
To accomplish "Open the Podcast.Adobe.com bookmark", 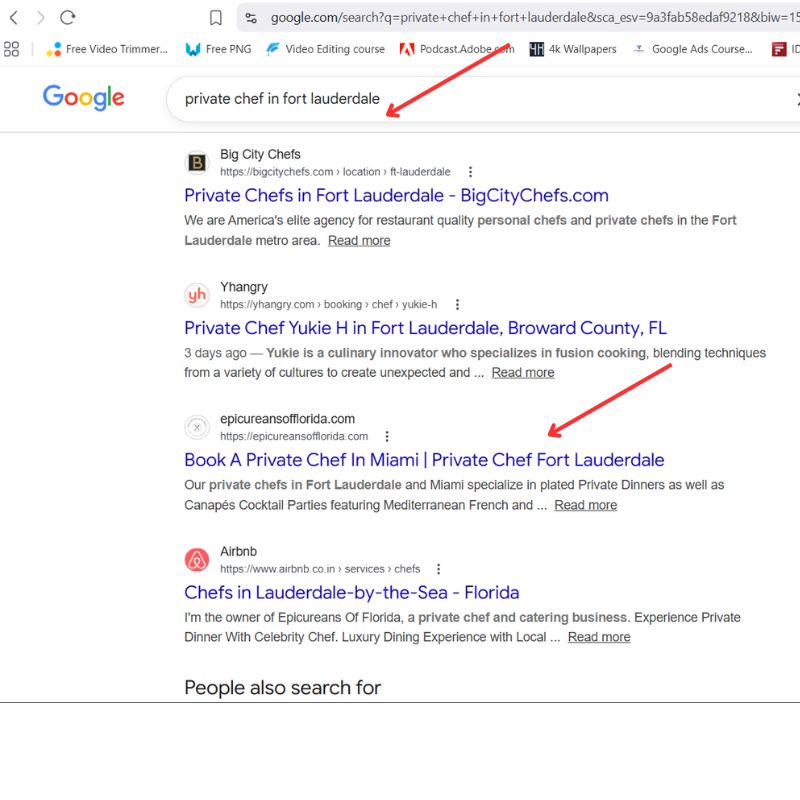I will click(x=457, y=49).
